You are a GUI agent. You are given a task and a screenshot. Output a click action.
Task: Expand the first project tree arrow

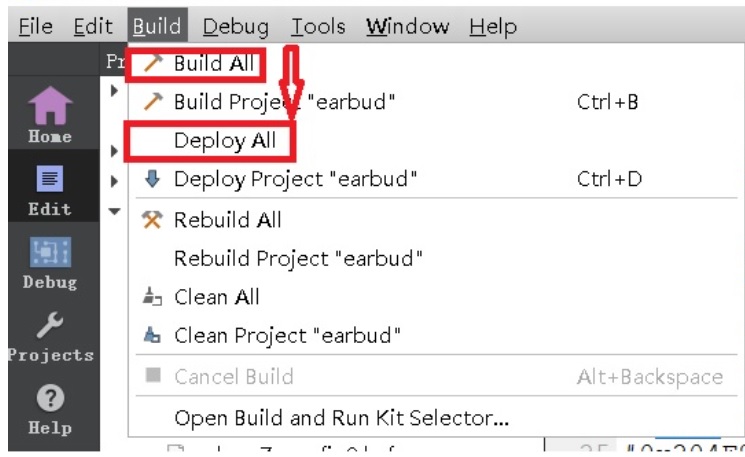coord(114,91)
